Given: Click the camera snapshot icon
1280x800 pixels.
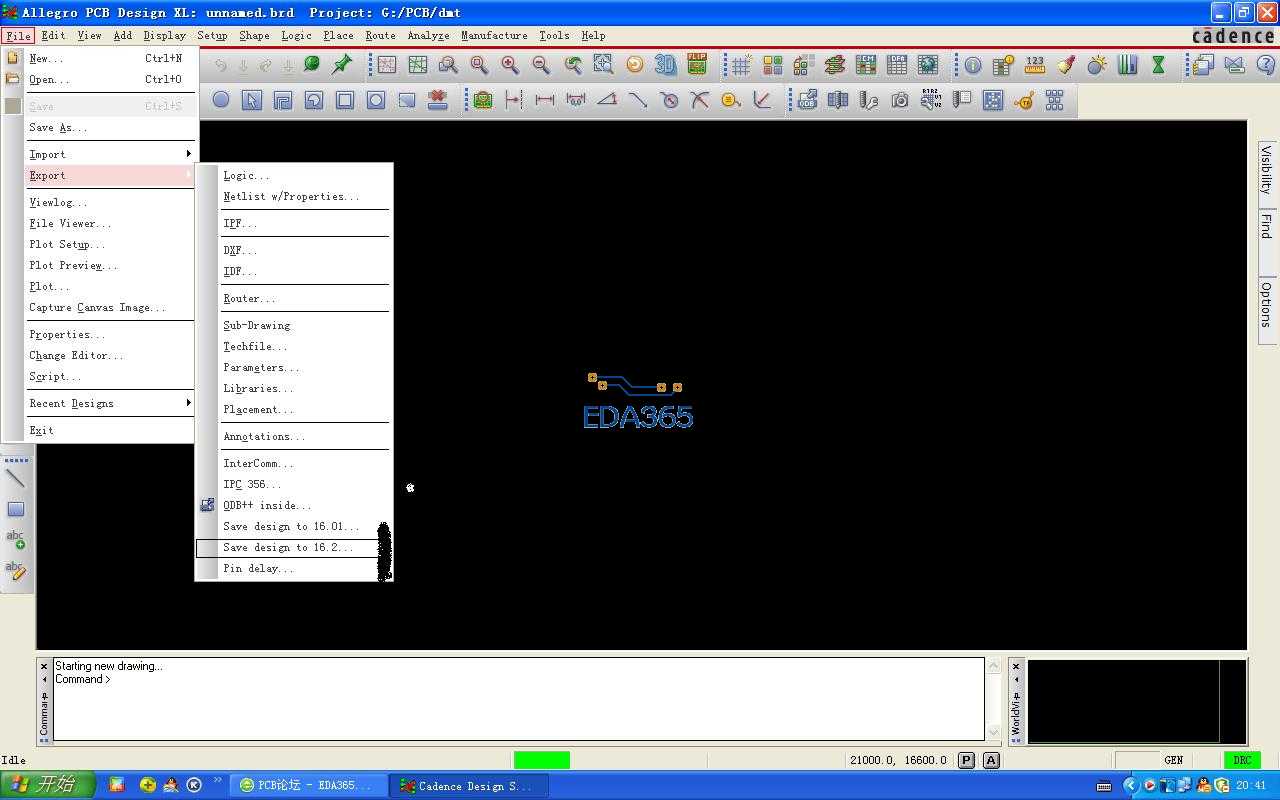Looking at the screenshot, I should [900, 100].
